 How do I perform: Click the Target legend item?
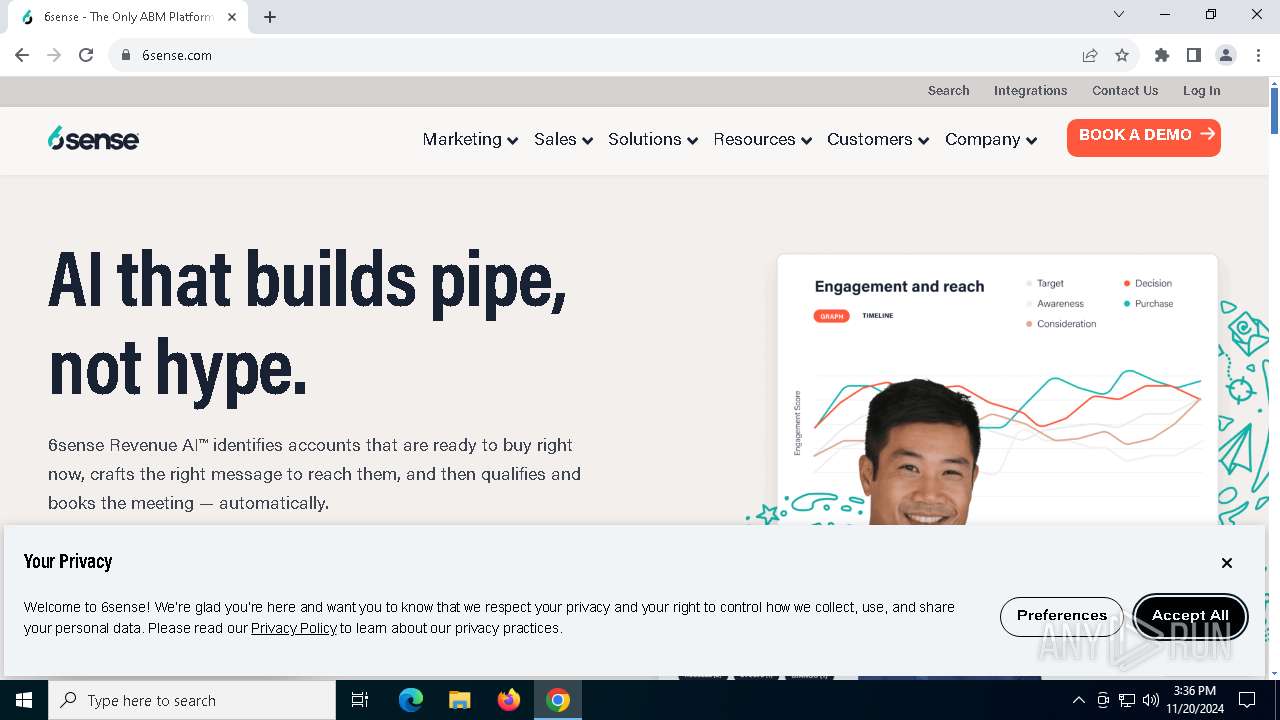click(1045, 283)
